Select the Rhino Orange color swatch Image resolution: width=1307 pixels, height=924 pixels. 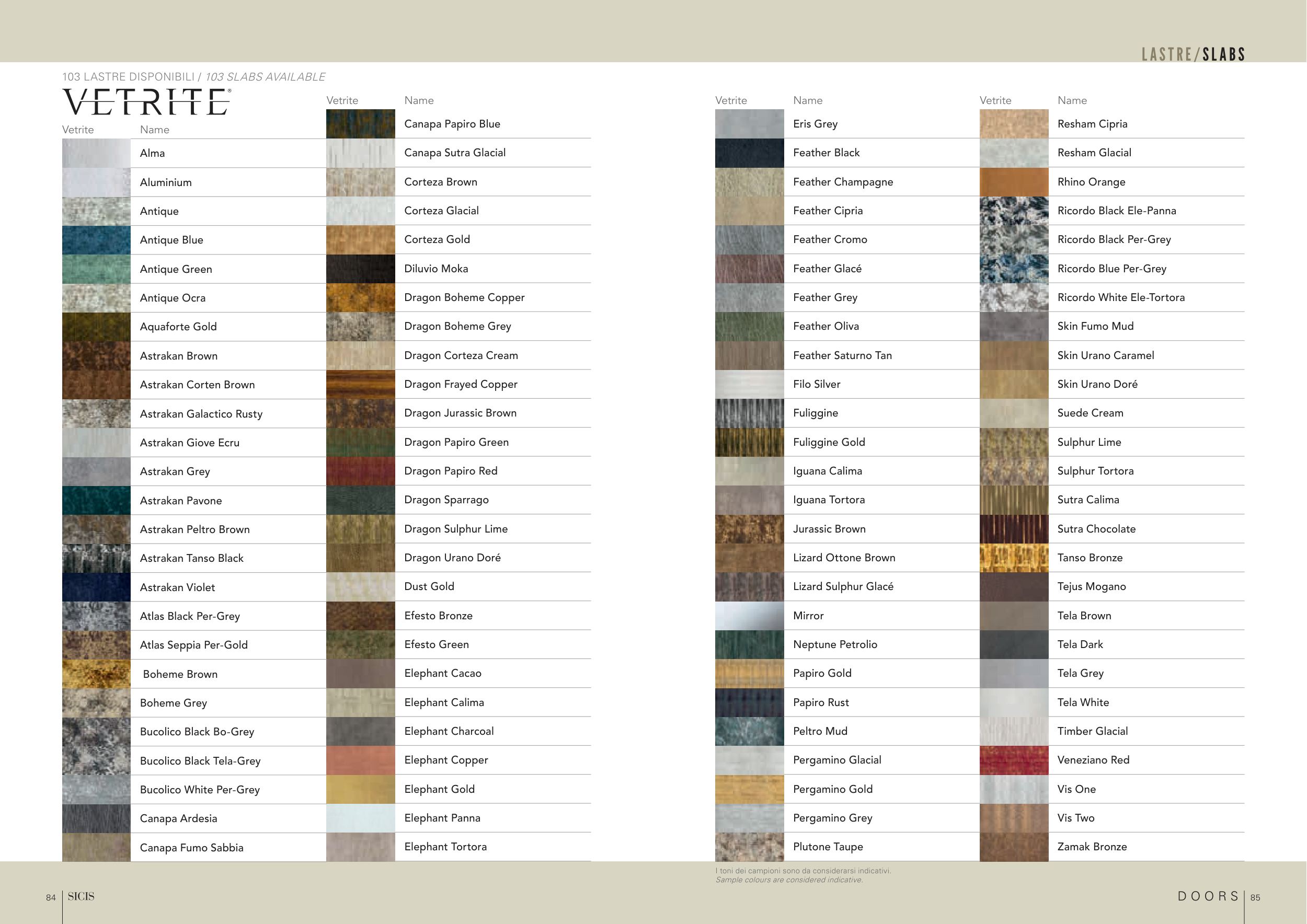click(1013, 182)
